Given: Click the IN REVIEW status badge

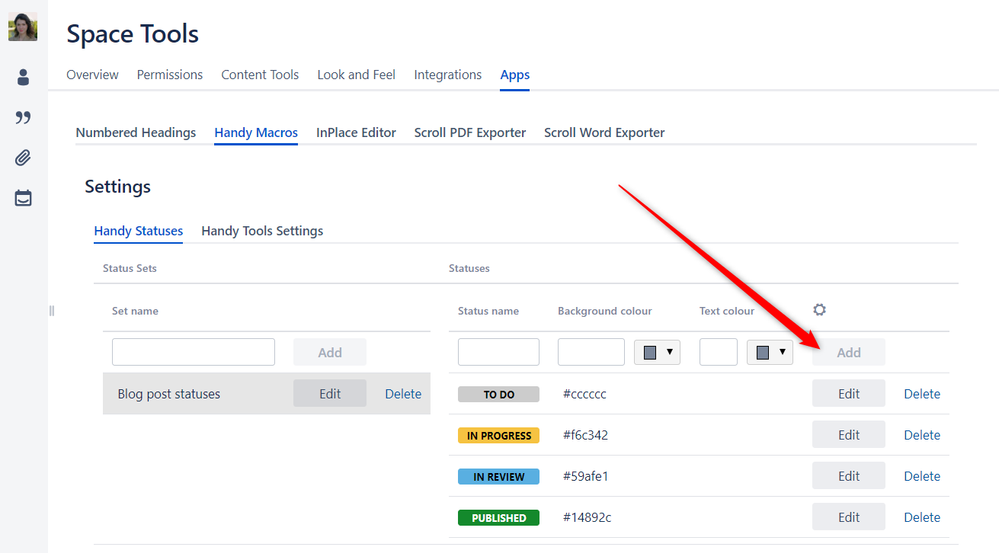Looking at the screenshot, I should (x=499, y=477).
